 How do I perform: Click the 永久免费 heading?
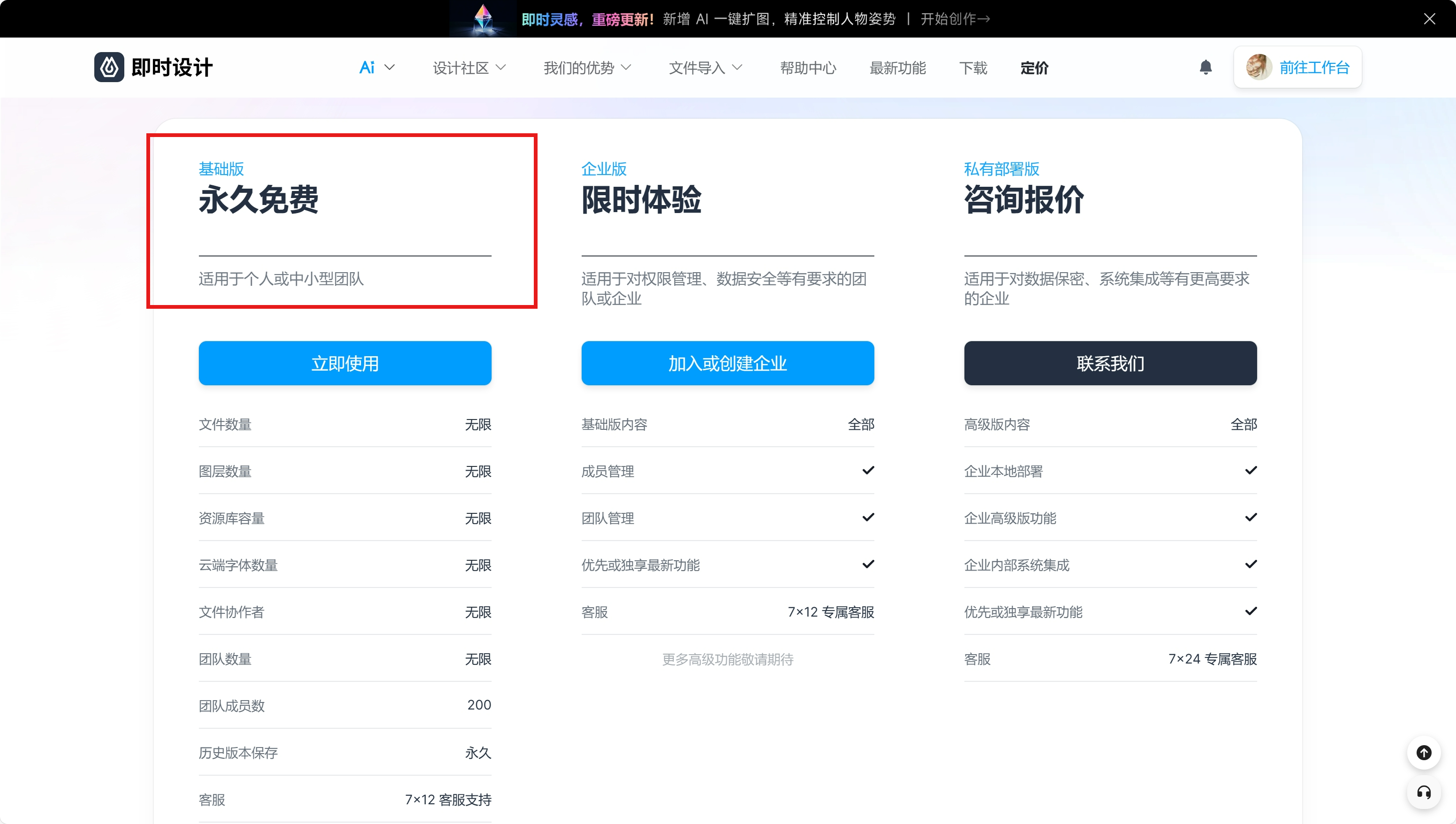click(258, 199)
